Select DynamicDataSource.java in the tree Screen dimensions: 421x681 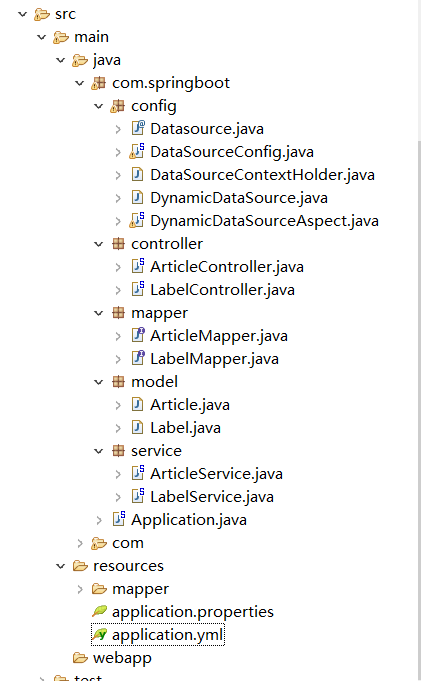coord(239,198)
